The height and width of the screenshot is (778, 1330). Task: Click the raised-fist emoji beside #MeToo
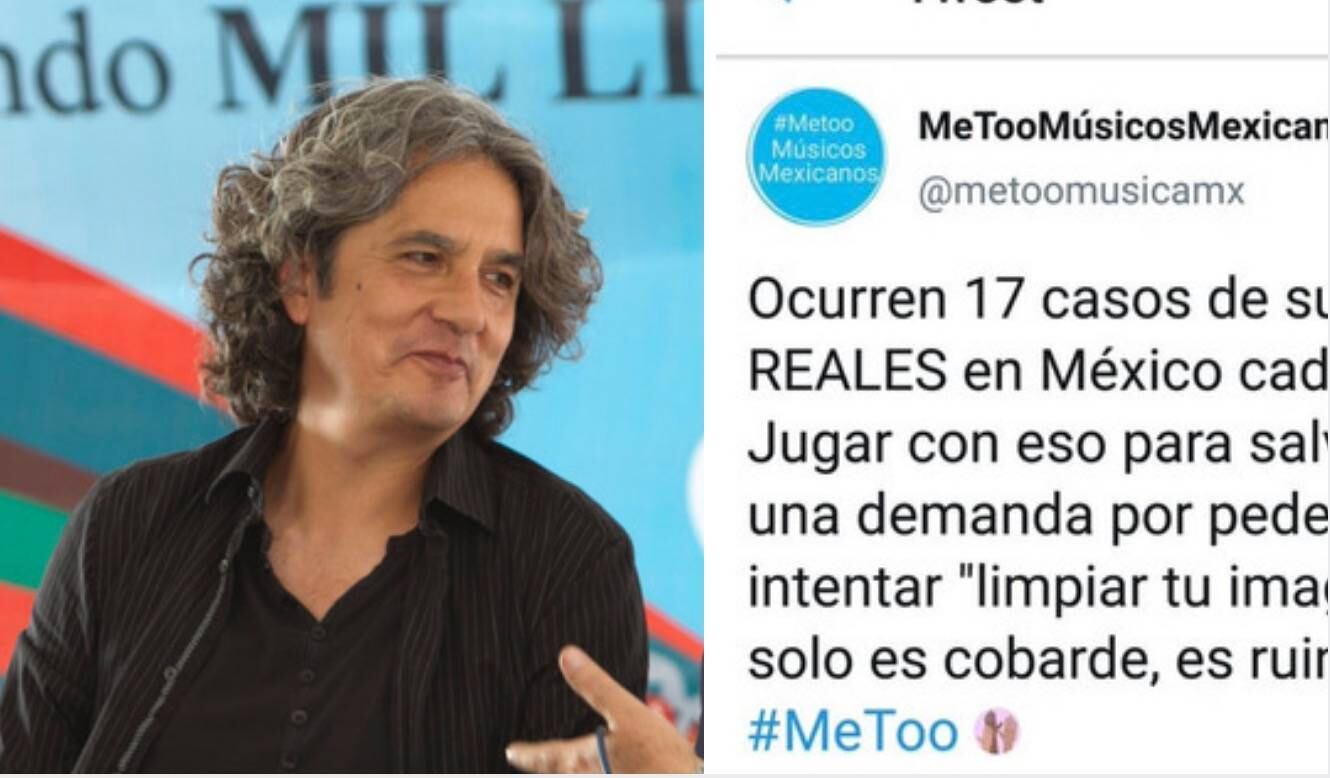[997, 732]
